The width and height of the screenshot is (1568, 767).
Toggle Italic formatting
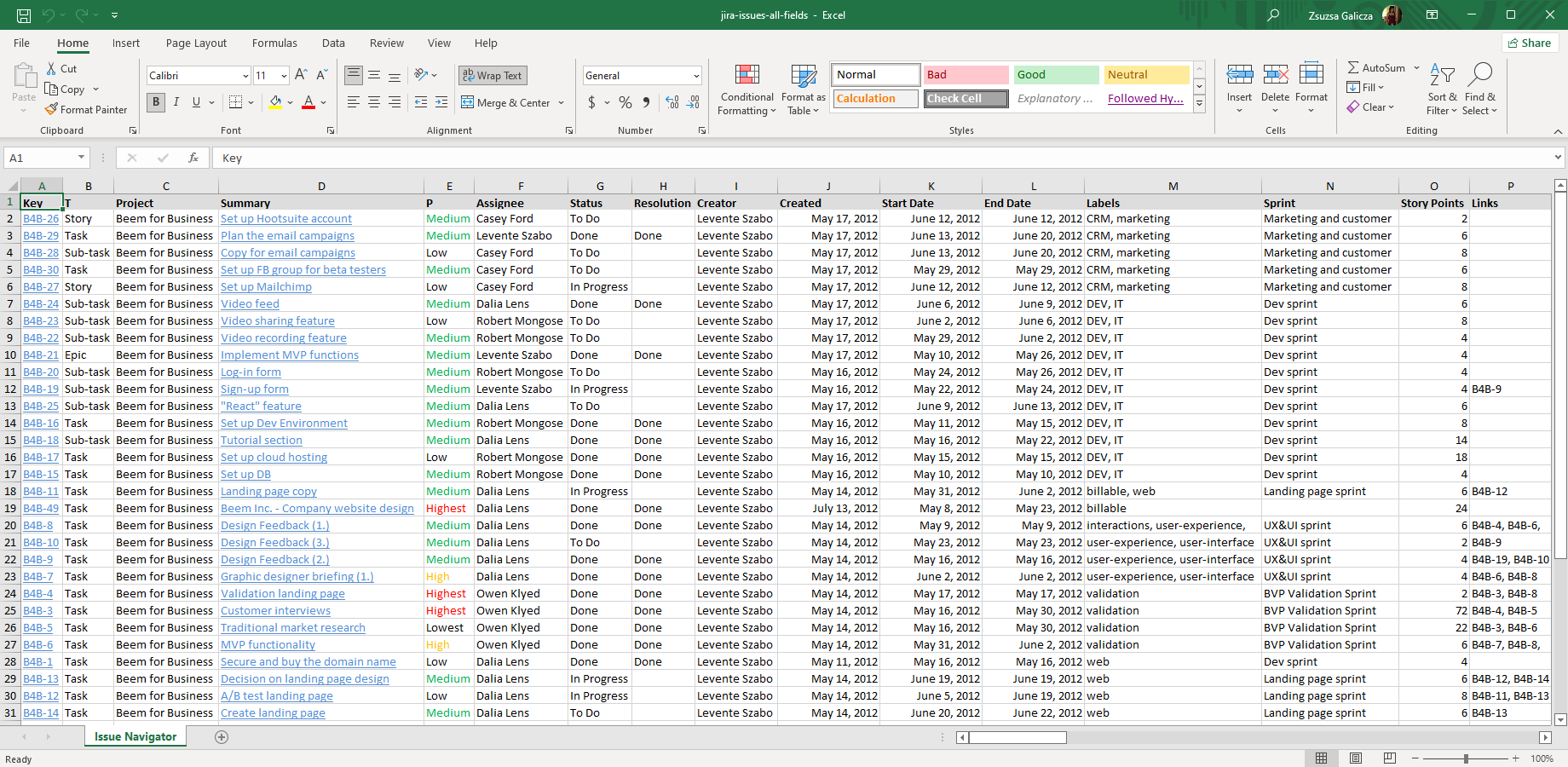[176, 102]
